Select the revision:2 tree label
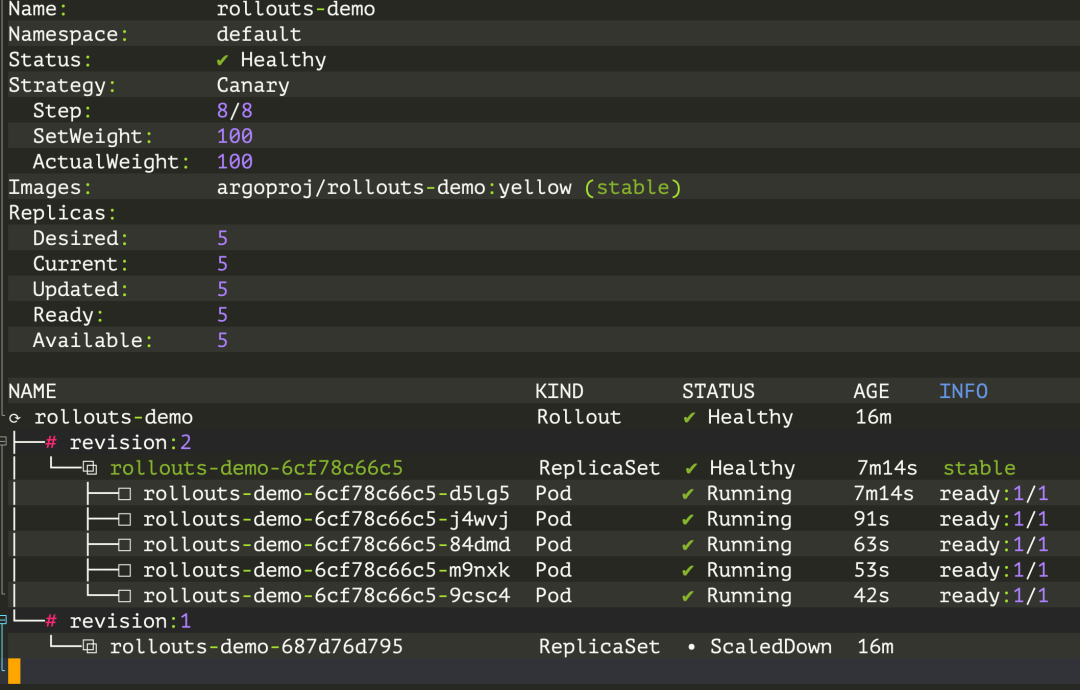The height and width of the screenshot is (690, 1080). coord(130,442)
